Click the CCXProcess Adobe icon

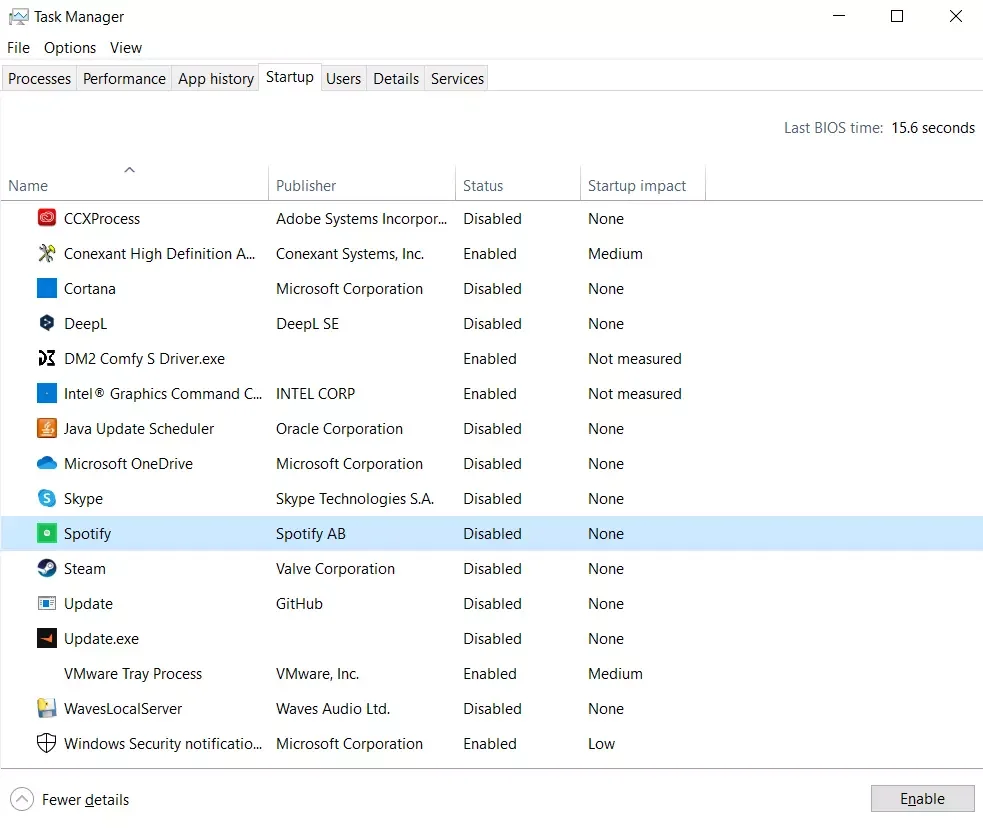point(46,218)
